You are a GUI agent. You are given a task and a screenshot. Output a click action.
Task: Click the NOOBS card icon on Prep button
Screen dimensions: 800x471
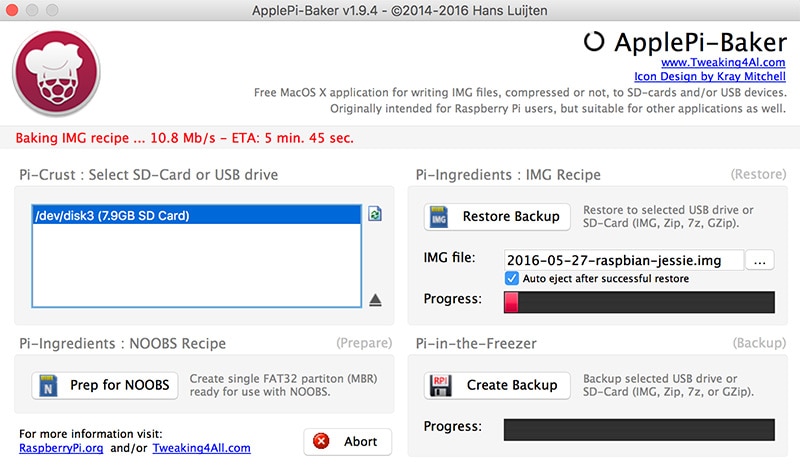point(48,385)
